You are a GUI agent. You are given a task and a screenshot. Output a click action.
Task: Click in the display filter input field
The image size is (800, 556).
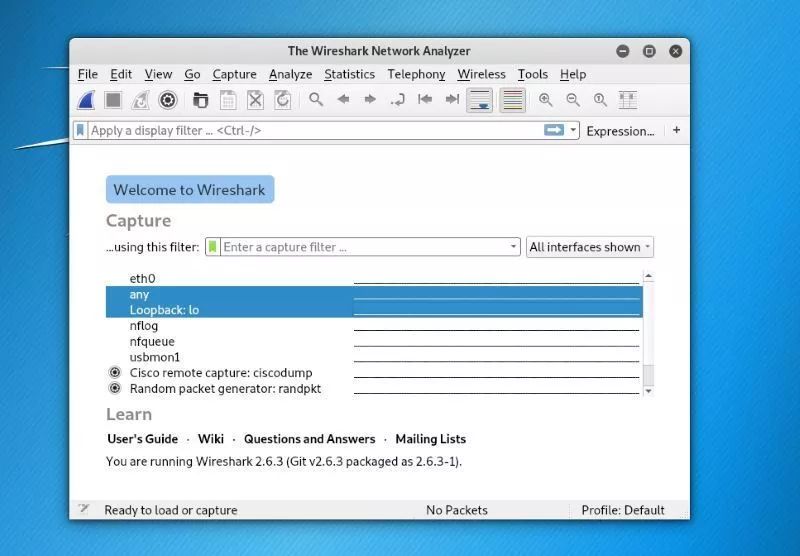coord(315,131)
